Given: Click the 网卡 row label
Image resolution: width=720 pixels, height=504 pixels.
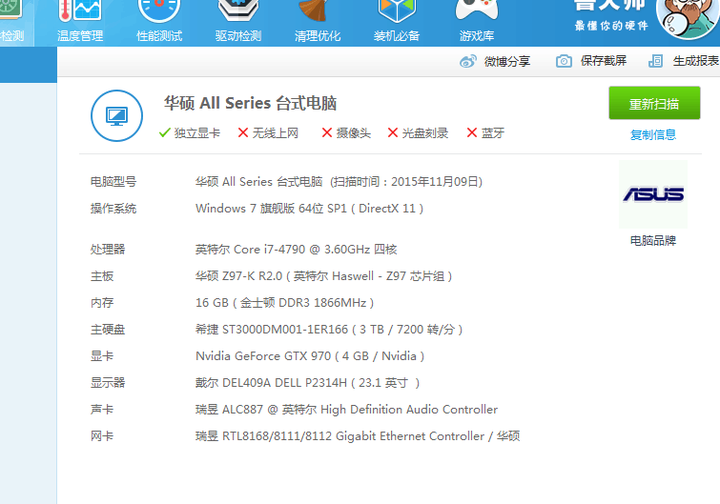Looking at the screenshot, I should tap(102, 436).
